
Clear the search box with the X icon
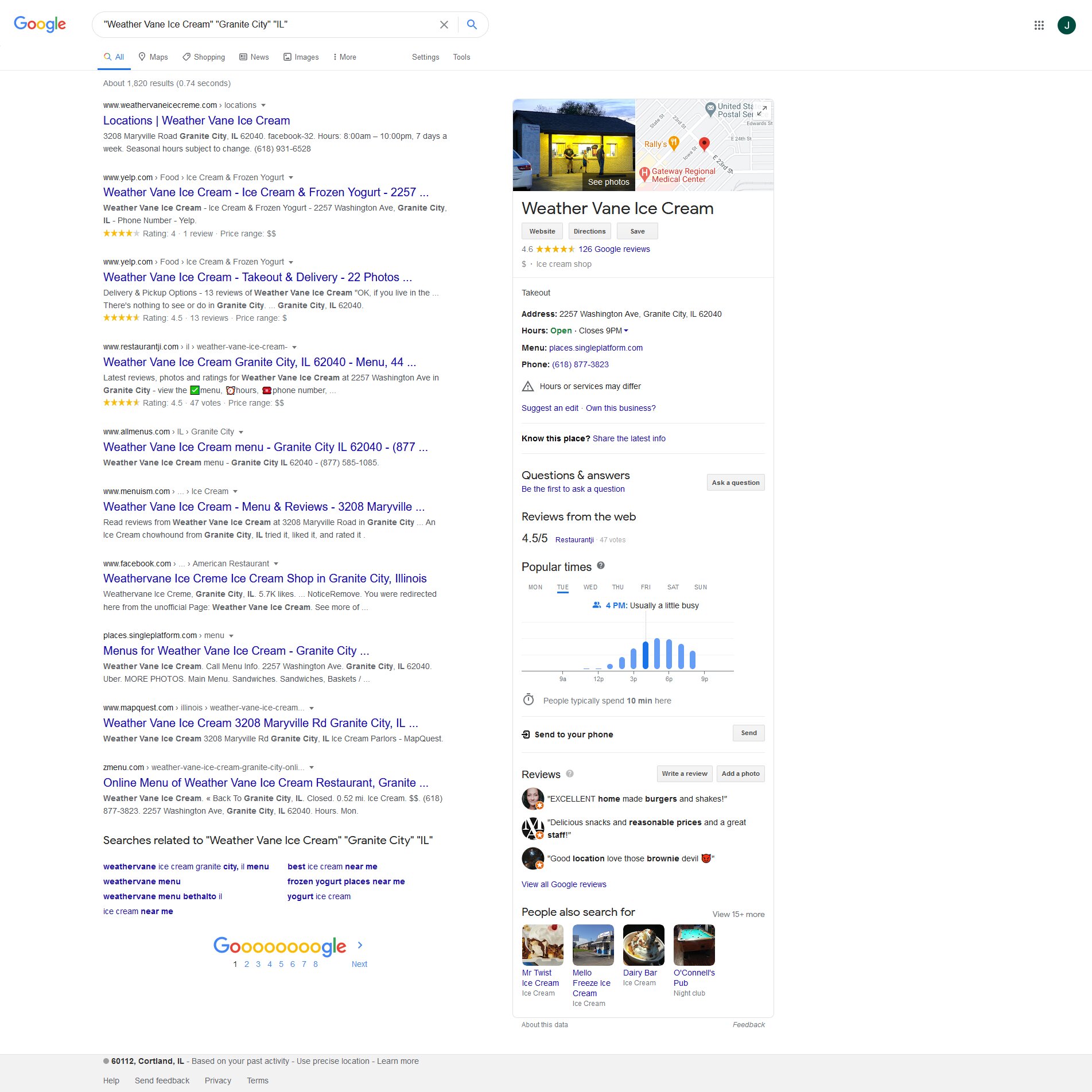[444, 25]
